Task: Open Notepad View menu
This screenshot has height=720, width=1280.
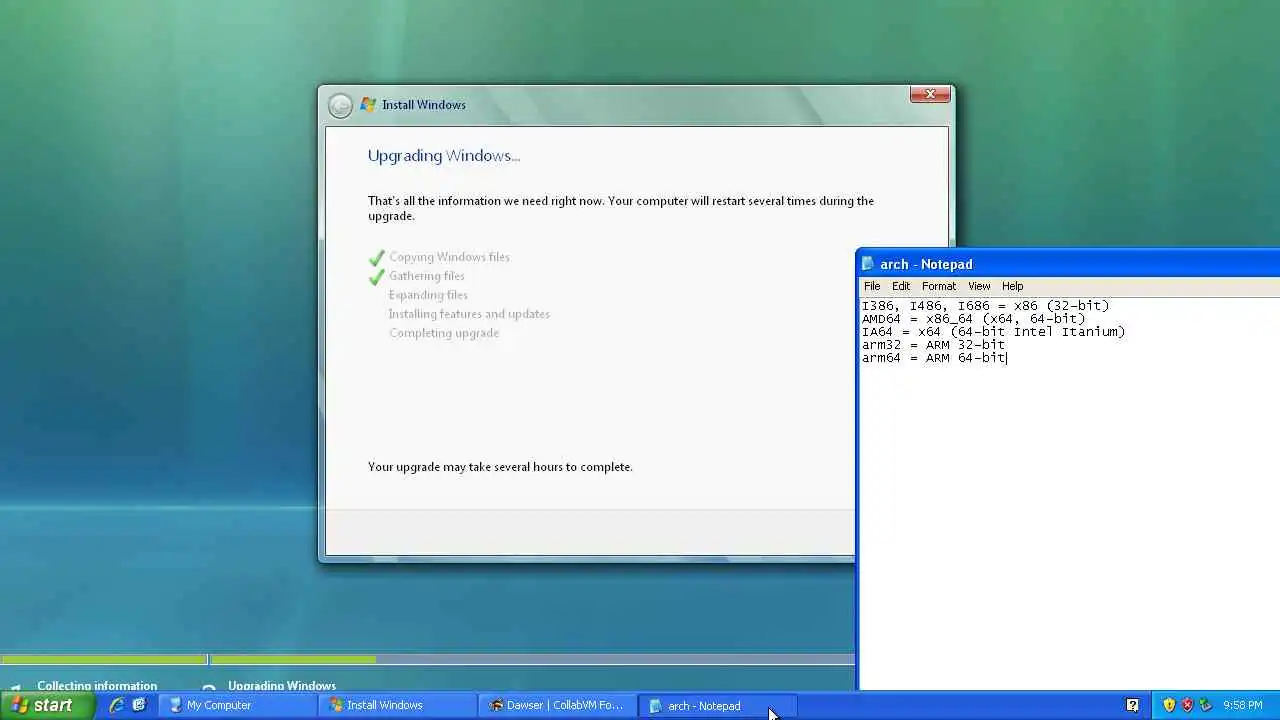Action: (979, 286)
